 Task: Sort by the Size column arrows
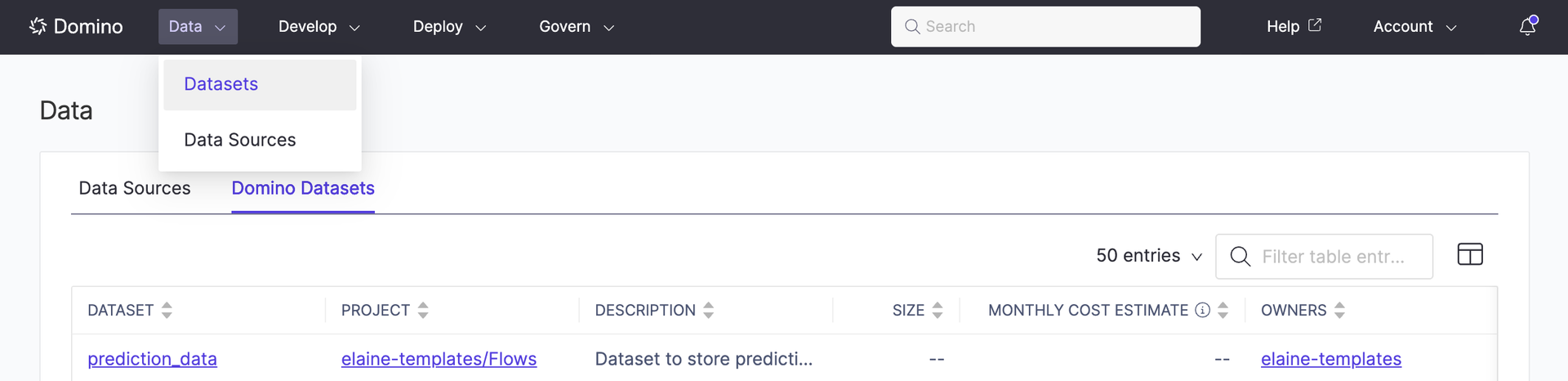(x=938, y=310)
